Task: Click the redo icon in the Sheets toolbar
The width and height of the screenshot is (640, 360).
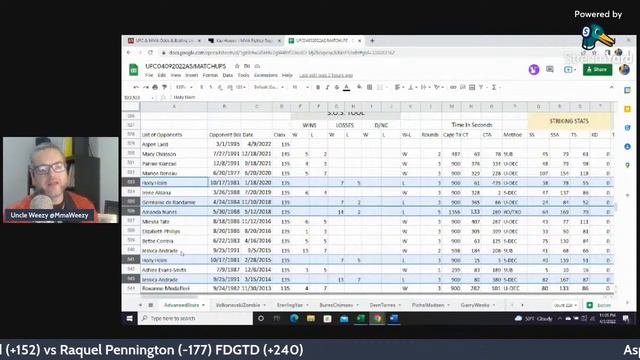Action: [x=145, y=87]
